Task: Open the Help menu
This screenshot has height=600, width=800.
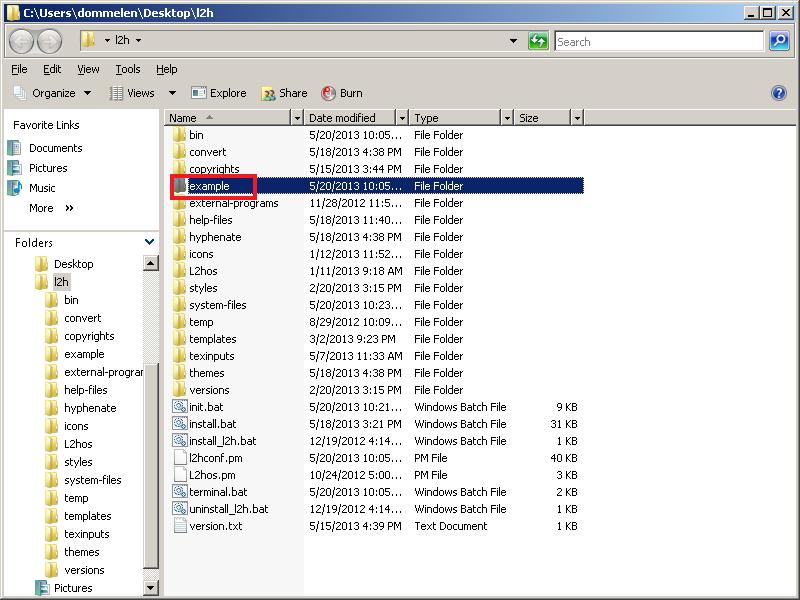Action: pyautogui.click(x=167, y=69)
